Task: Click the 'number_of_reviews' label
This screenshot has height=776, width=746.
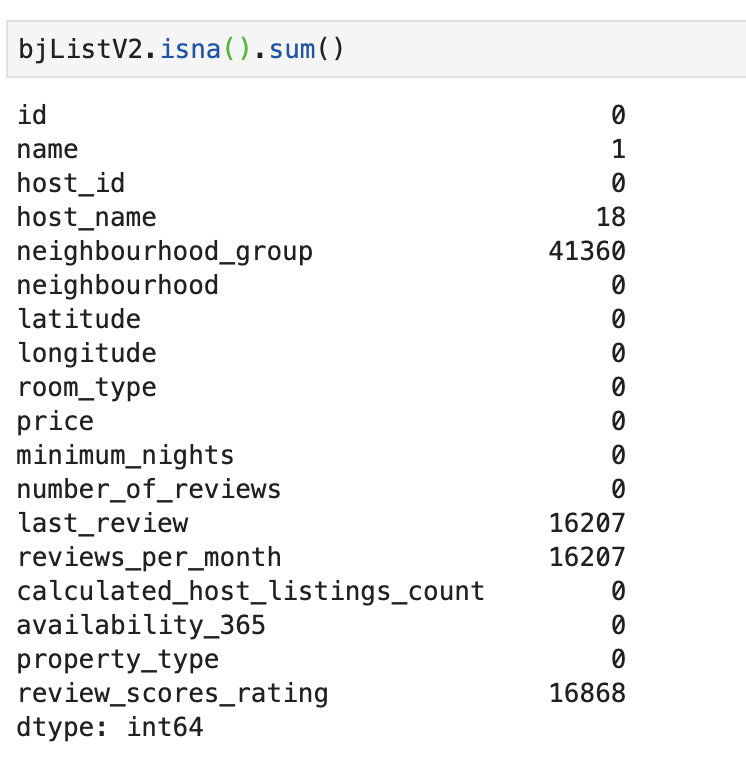Action: coord(149,489)
